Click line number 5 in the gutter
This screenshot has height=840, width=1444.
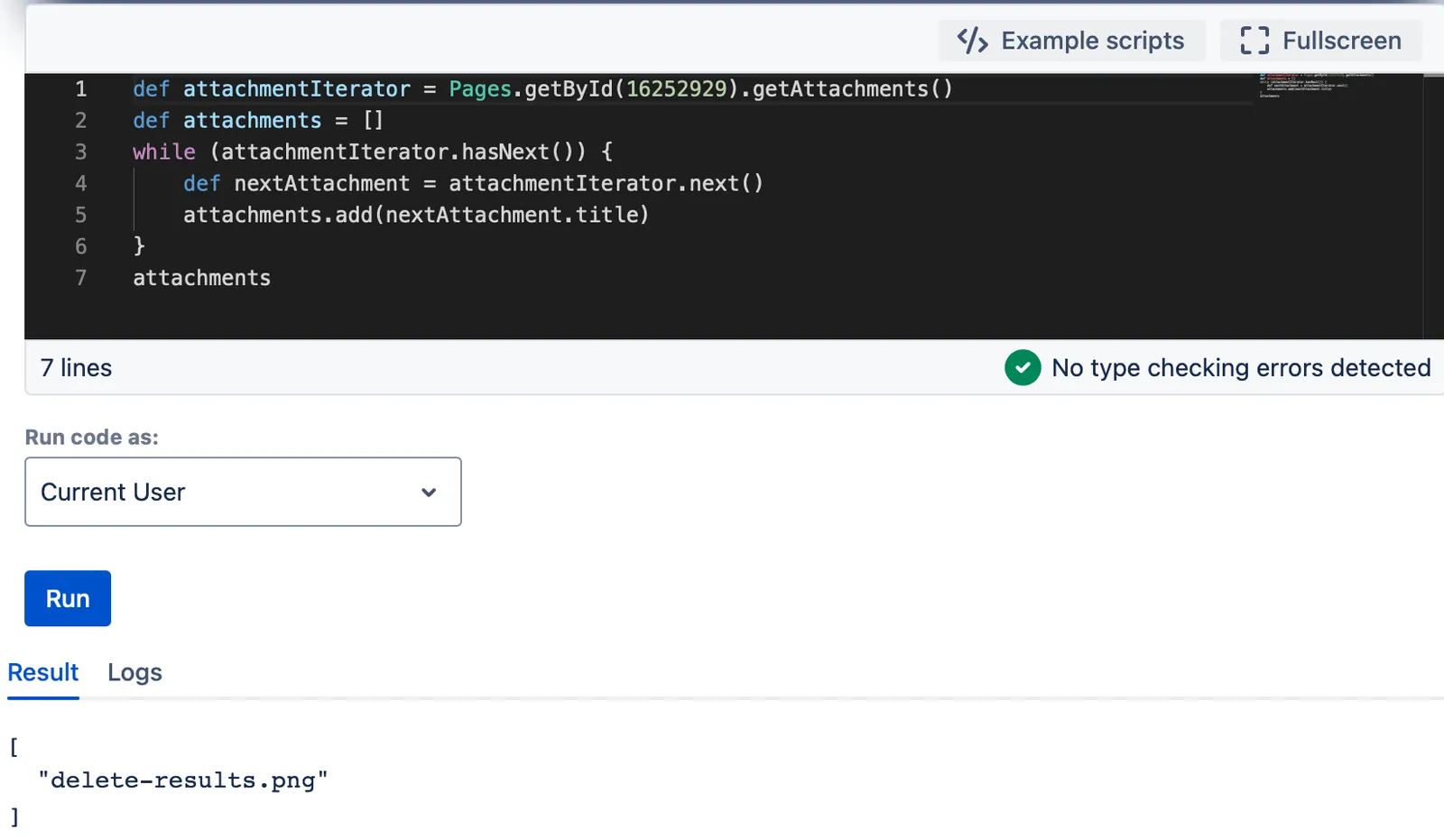[x=81, y=215]
